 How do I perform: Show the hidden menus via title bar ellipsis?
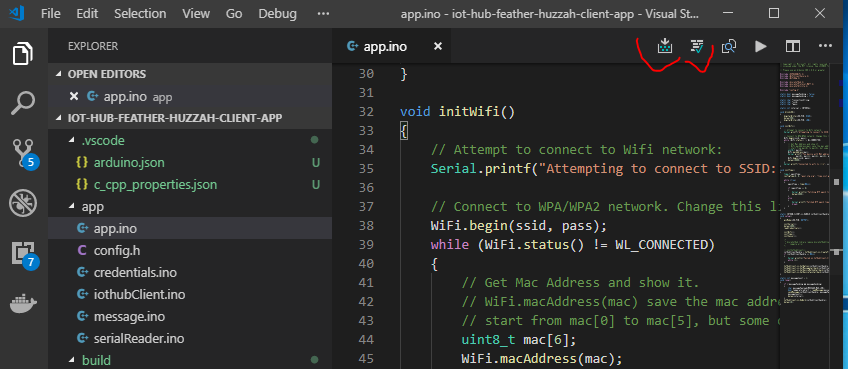[x=323, y=14]
